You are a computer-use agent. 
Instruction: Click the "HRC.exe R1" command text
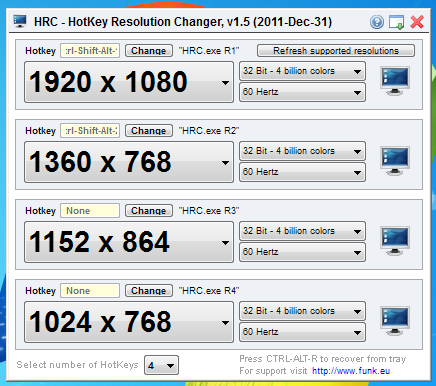209,51
